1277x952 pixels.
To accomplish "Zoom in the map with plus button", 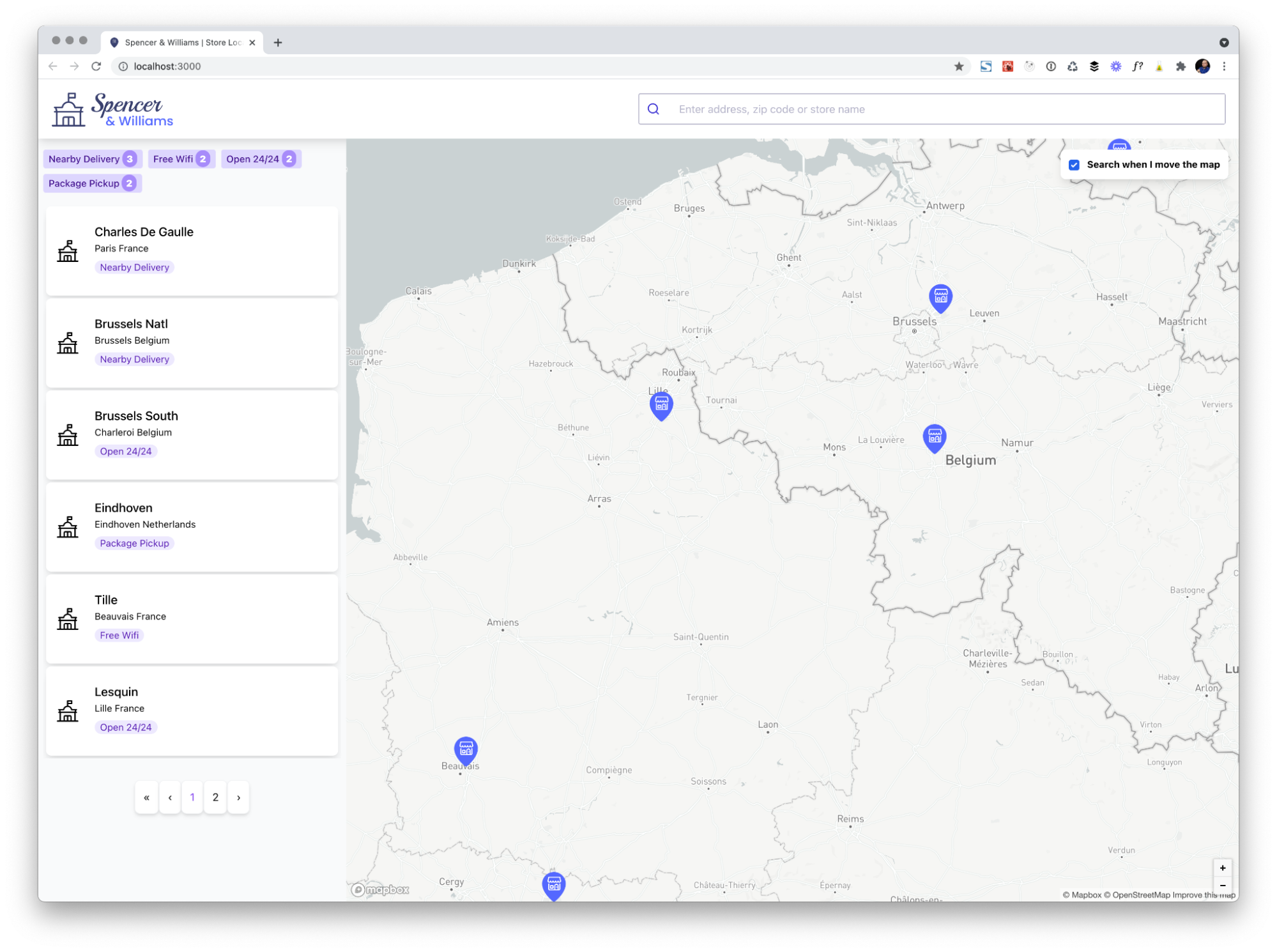I will point(1222,868).
